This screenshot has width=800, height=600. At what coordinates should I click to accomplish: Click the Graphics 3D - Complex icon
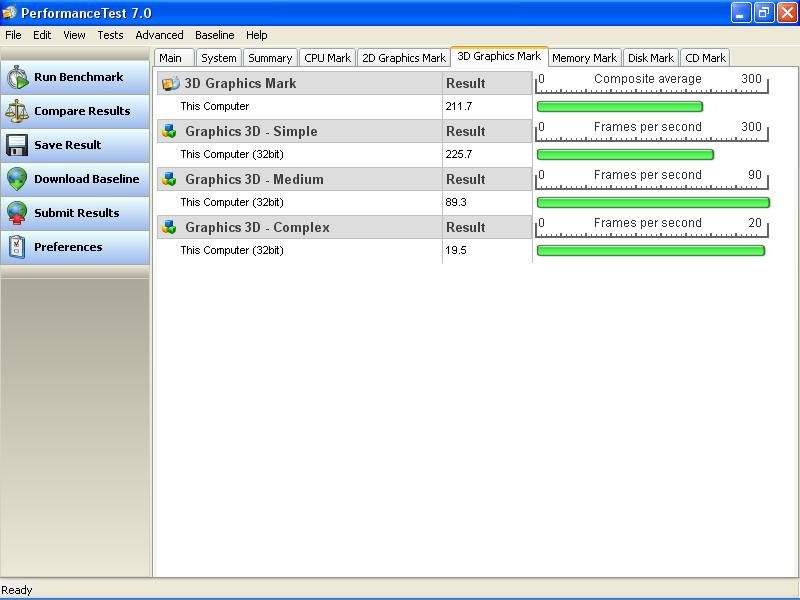(x=170, y=227)
